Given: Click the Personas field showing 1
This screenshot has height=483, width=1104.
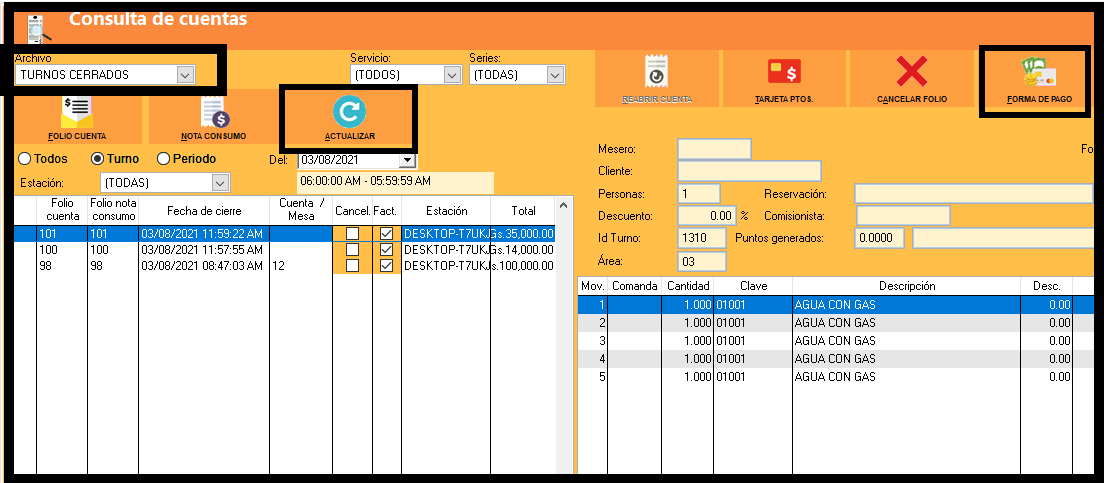Looking at the screenshot, I should (x=698, y=194).
